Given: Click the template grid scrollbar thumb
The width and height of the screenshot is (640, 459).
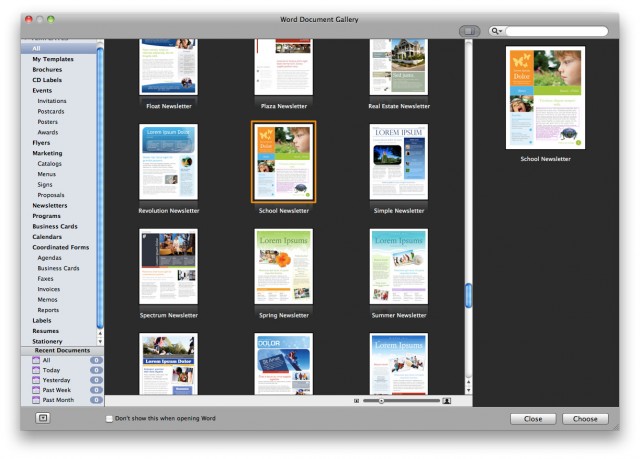Looking at the screenshot, I should 469,295.
